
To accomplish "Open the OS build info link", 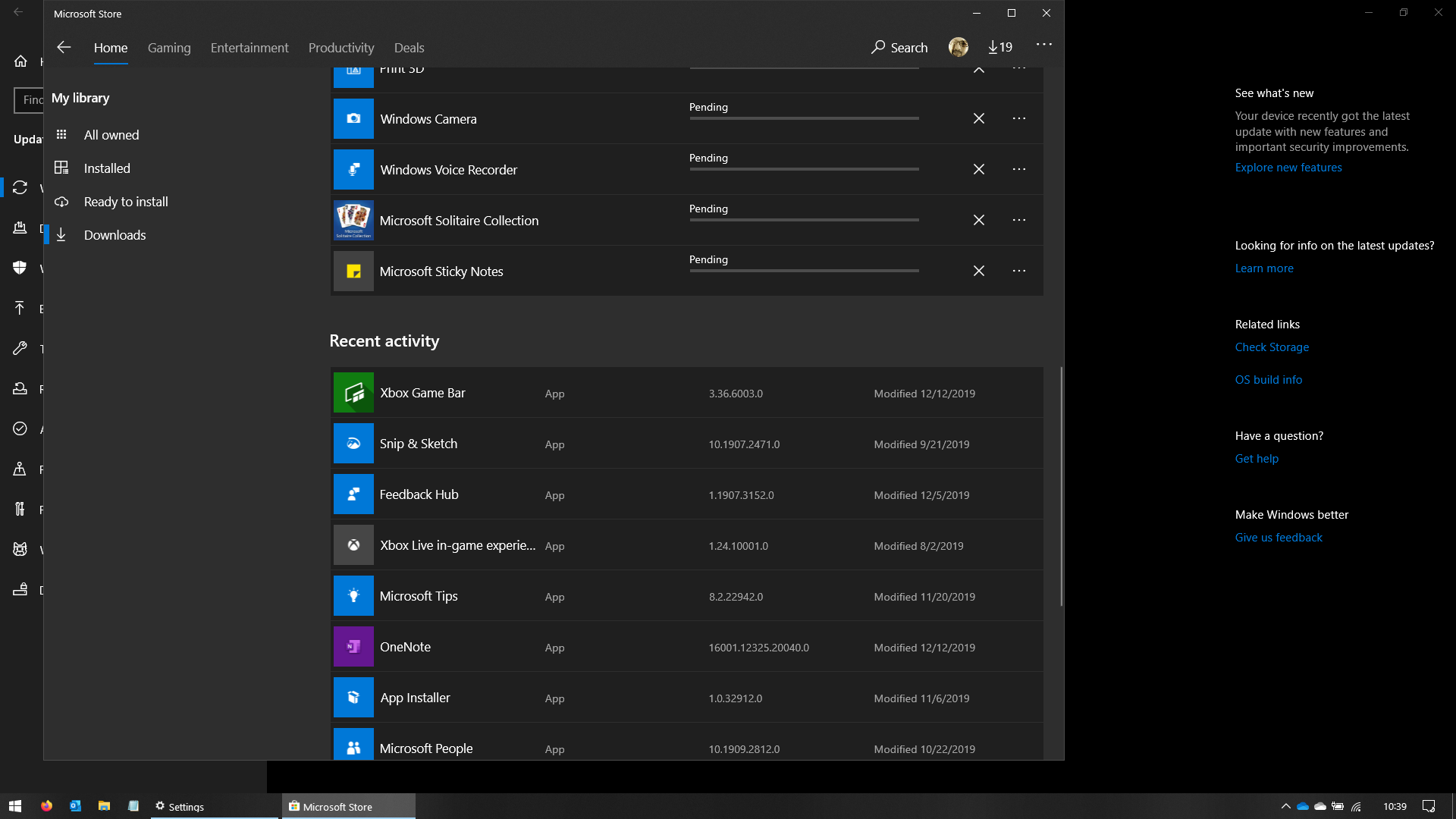I will (x=1269, y=380).
